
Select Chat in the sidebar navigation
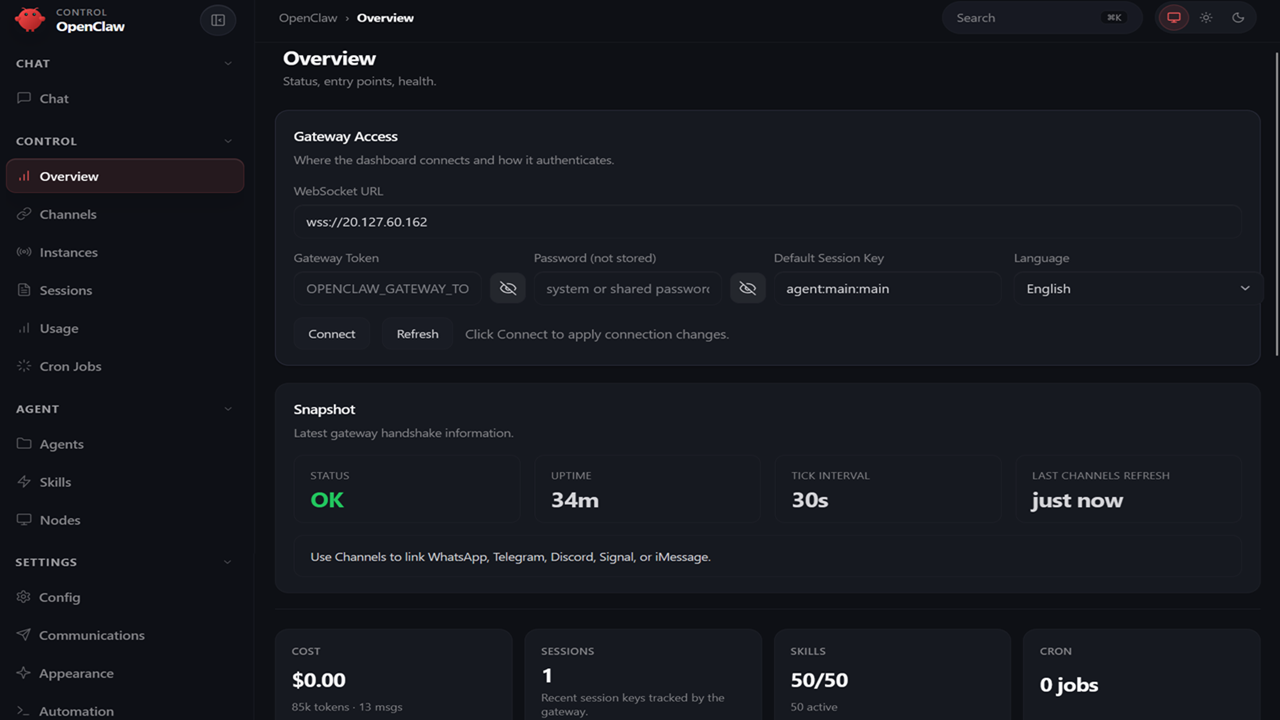[54, 98]
